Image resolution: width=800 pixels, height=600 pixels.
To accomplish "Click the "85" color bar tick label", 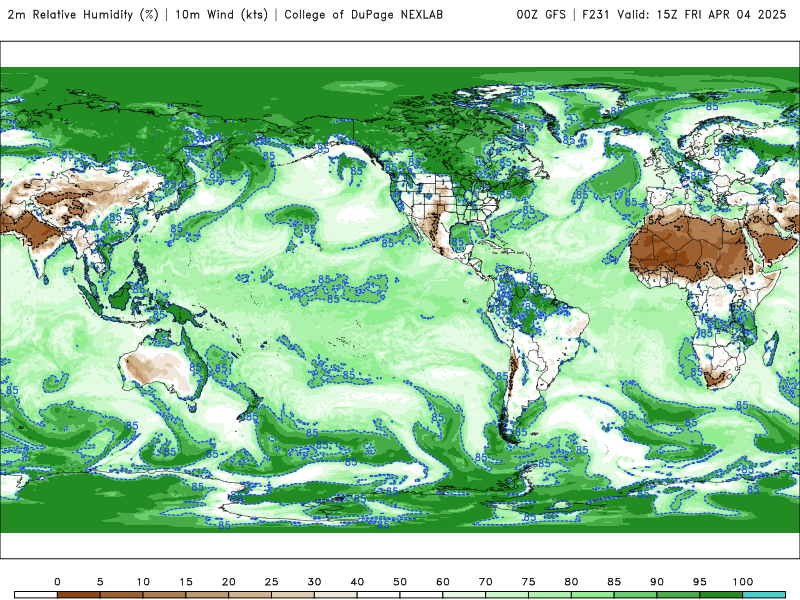I will click(614, 582).
